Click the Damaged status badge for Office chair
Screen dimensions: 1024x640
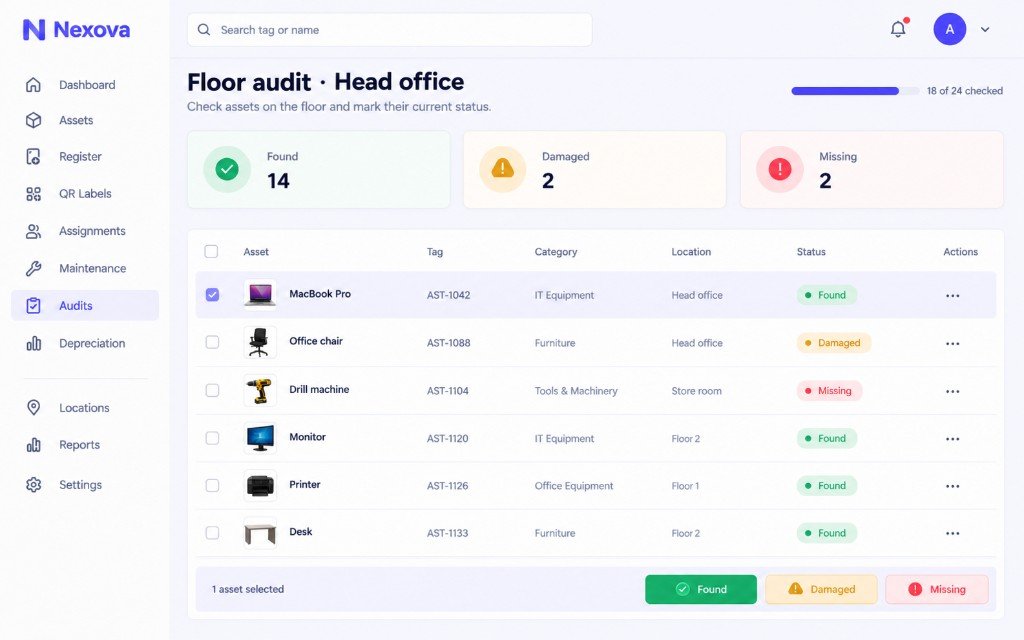pyautogui.click(x=833, y=343)
